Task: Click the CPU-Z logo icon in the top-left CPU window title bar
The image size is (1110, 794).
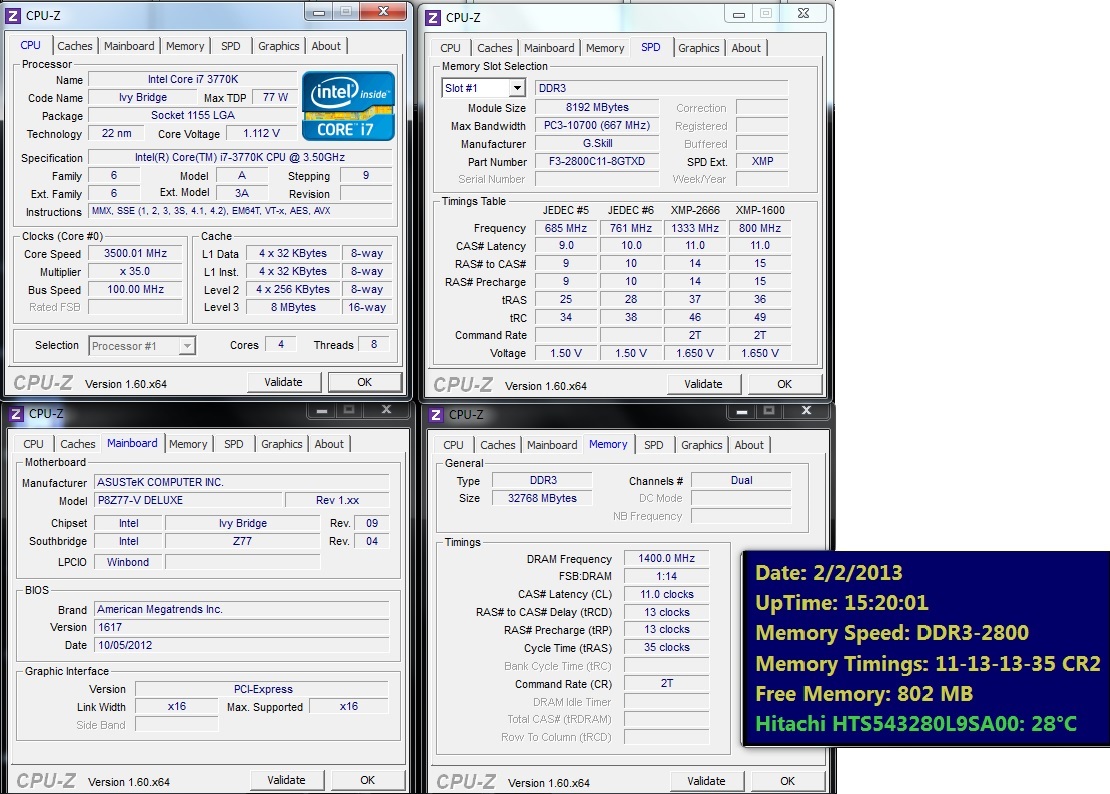Action: coord(13,15)
